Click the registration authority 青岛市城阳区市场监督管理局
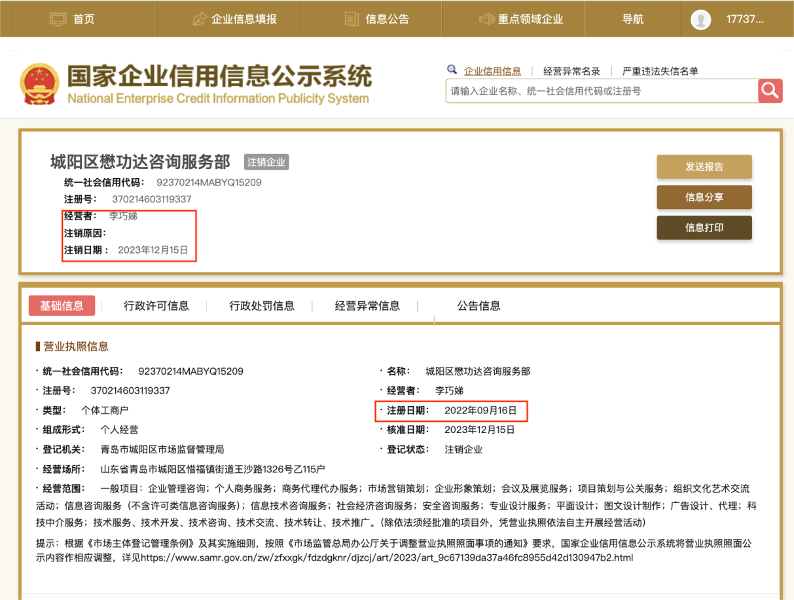The height and width of the screenshot is (600, 794). 162,450
